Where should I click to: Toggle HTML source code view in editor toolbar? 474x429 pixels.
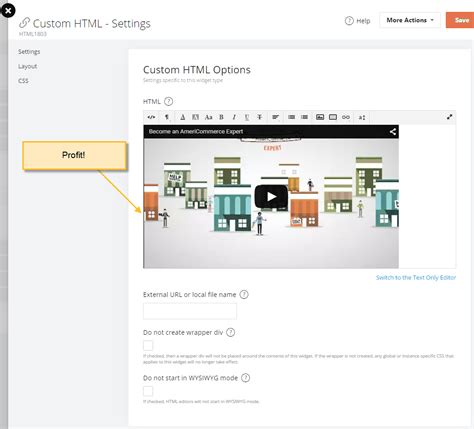[151, 117]
